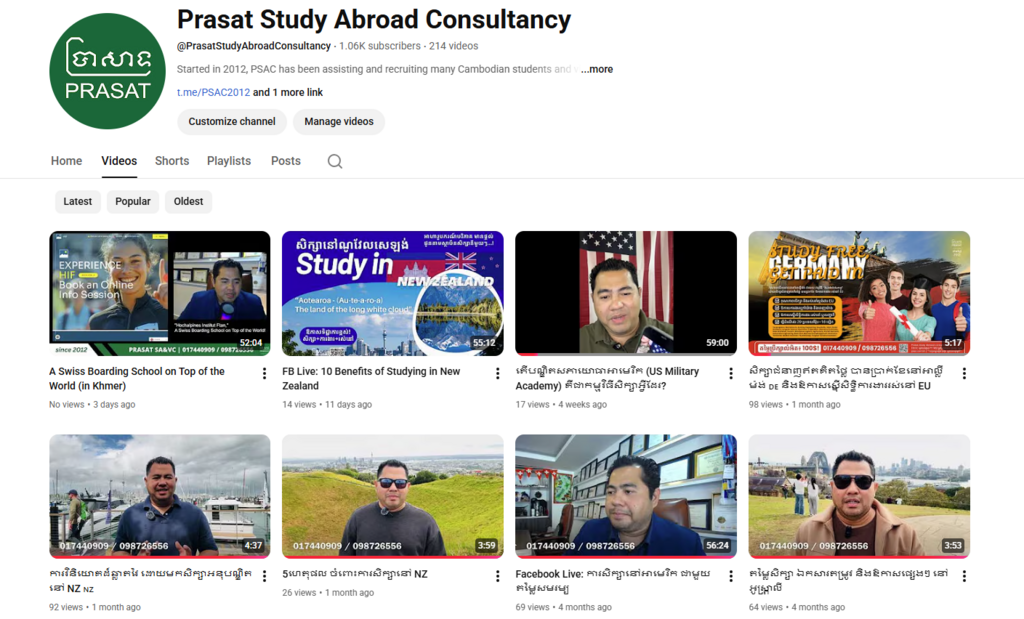The image size is (1024, 619).
Task: Select the Latest sort filter chip
Action: pyautogui.click(x=77, y=201)
